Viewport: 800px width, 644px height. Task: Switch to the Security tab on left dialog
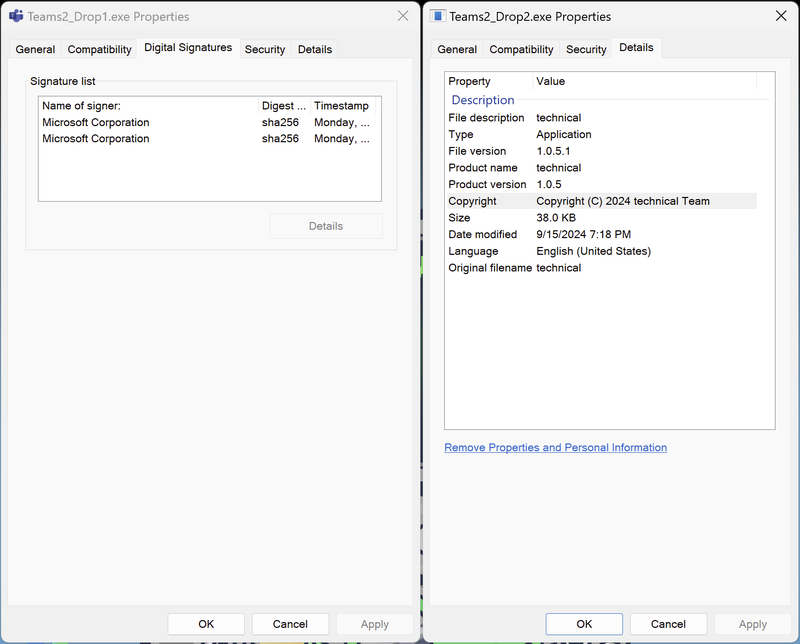click(264, 48)
